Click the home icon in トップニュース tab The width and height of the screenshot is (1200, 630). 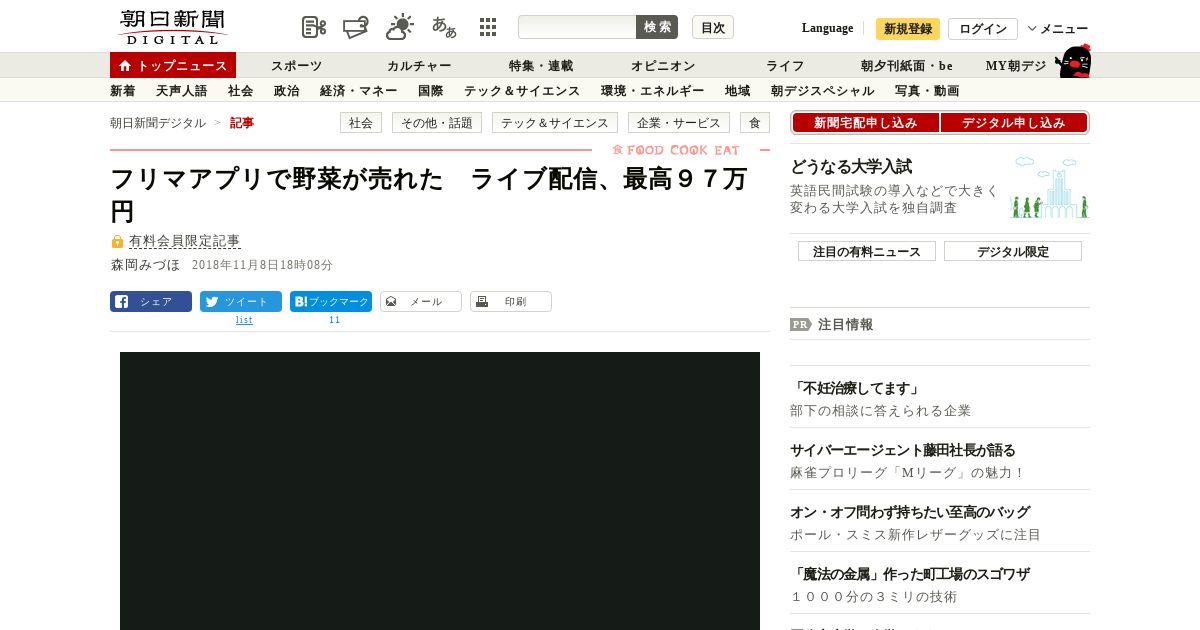(x=125, y=65)
